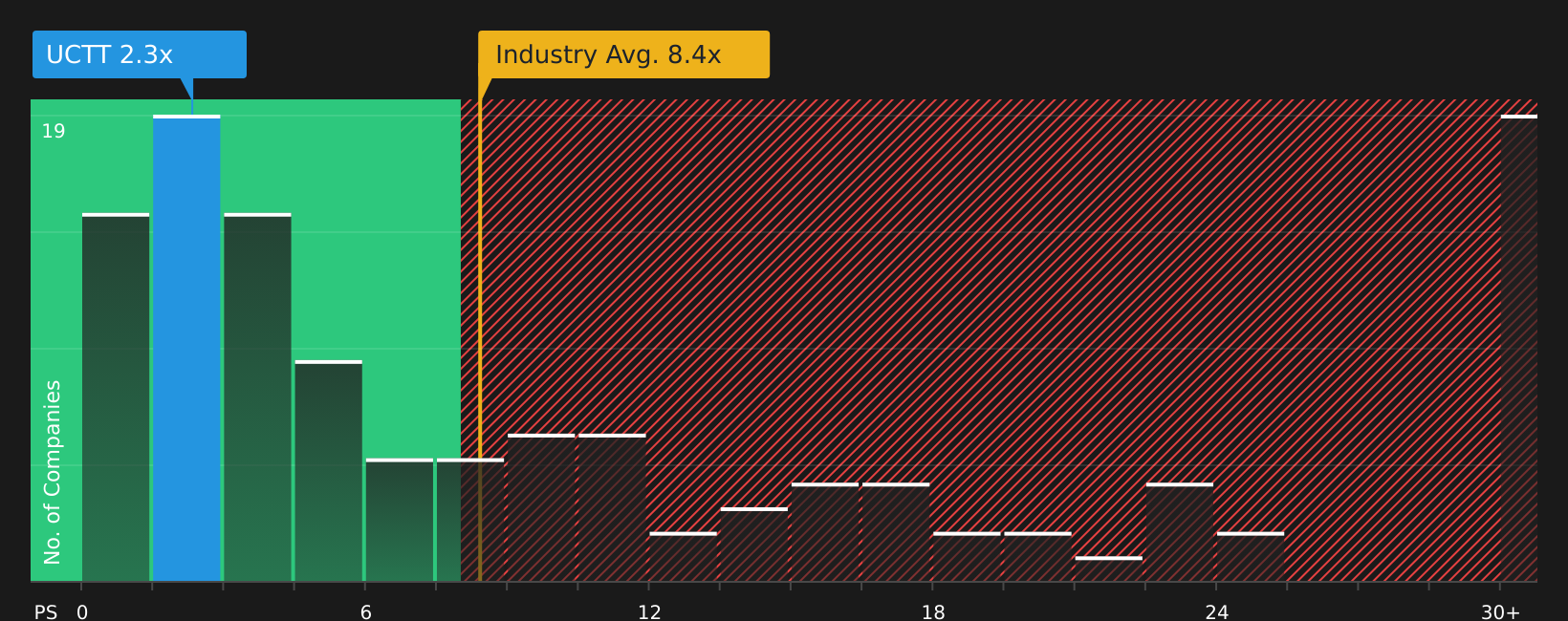This screenshot has height=621, width=1568.
Task: Click the x-axis tick label 18
Action: [x=933, y=612]
